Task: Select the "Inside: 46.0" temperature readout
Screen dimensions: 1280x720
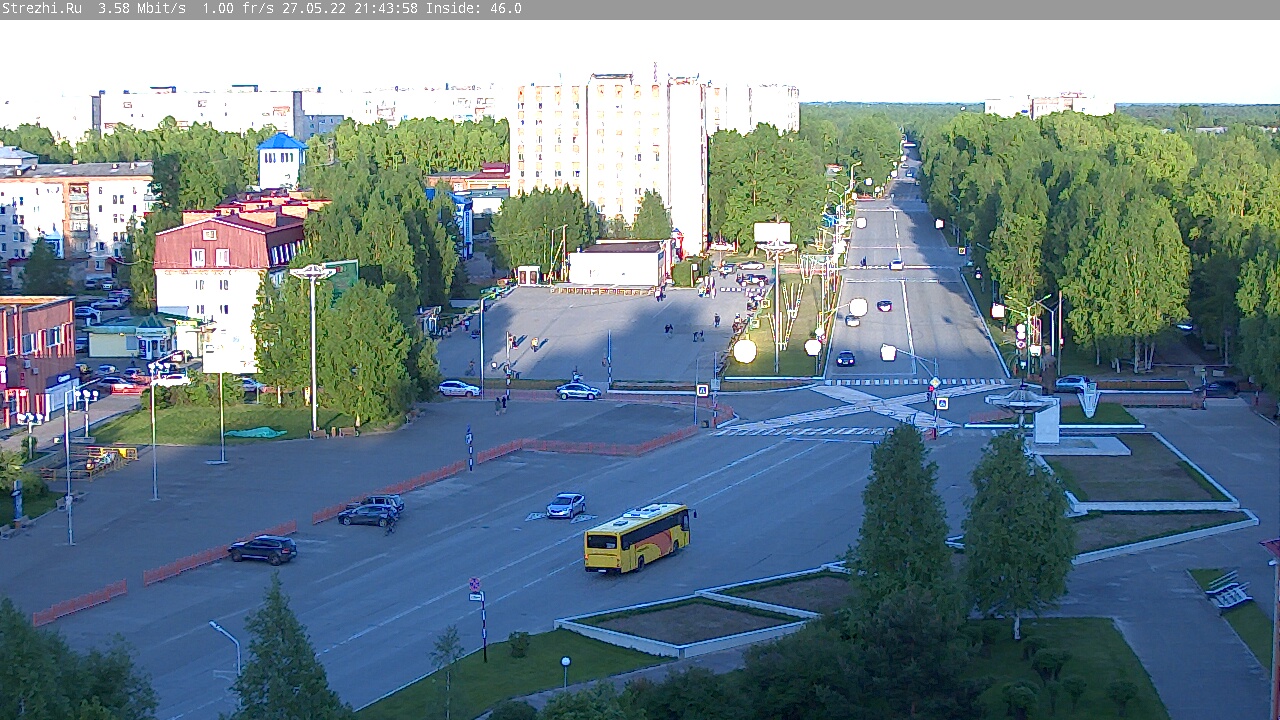Action: coord(474,9)
